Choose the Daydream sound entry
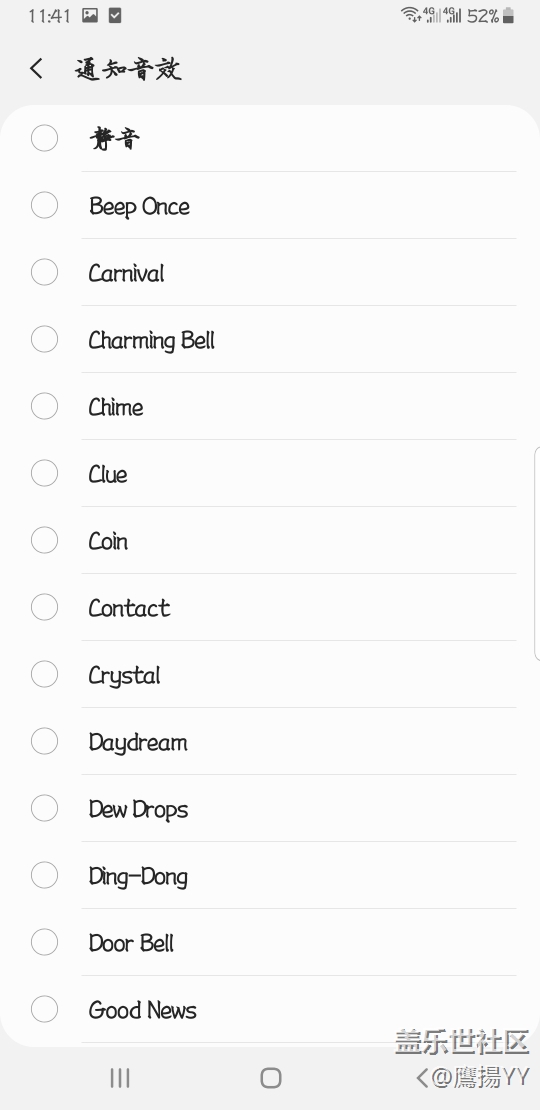 coord(270,741)
